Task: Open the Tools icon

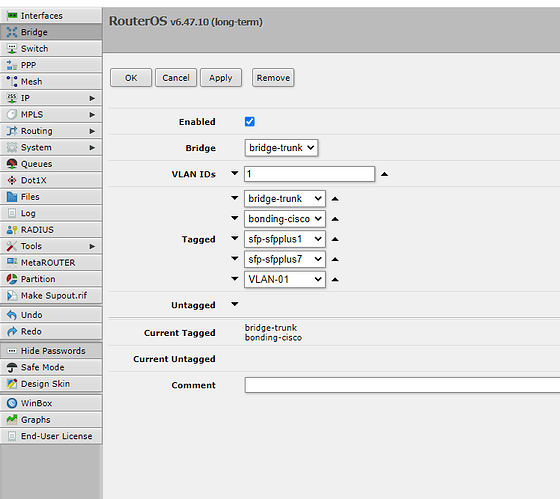Action: point(12,246)
